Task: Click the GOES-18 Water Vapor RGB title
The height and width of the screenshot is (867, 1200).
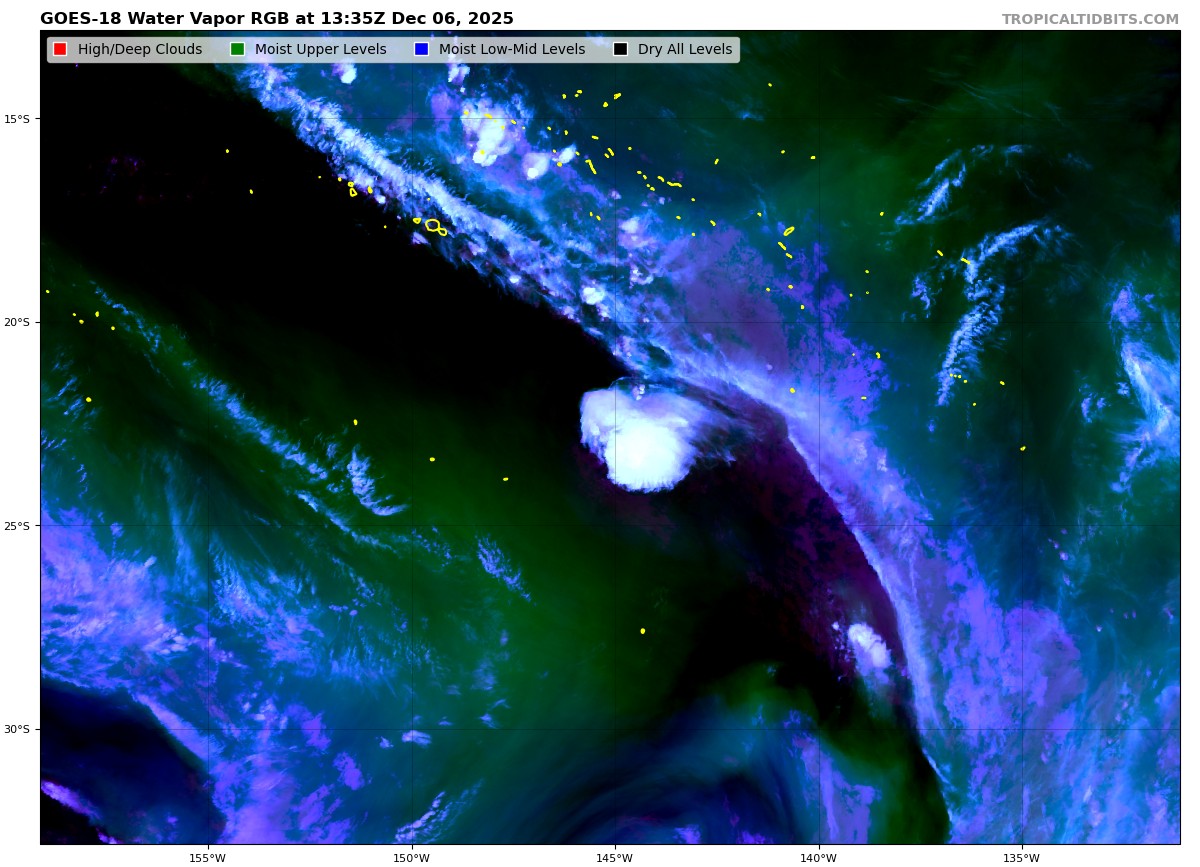Action: [x=277, y=19]
